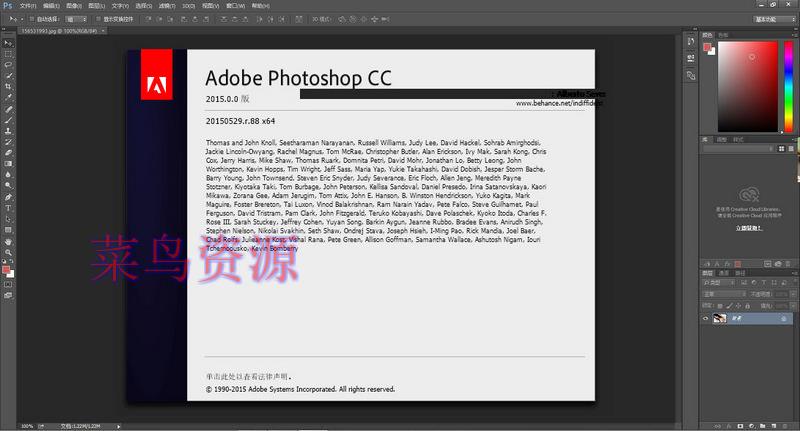Select the Dodge tool
800x431 pixels.
point(8,185)
